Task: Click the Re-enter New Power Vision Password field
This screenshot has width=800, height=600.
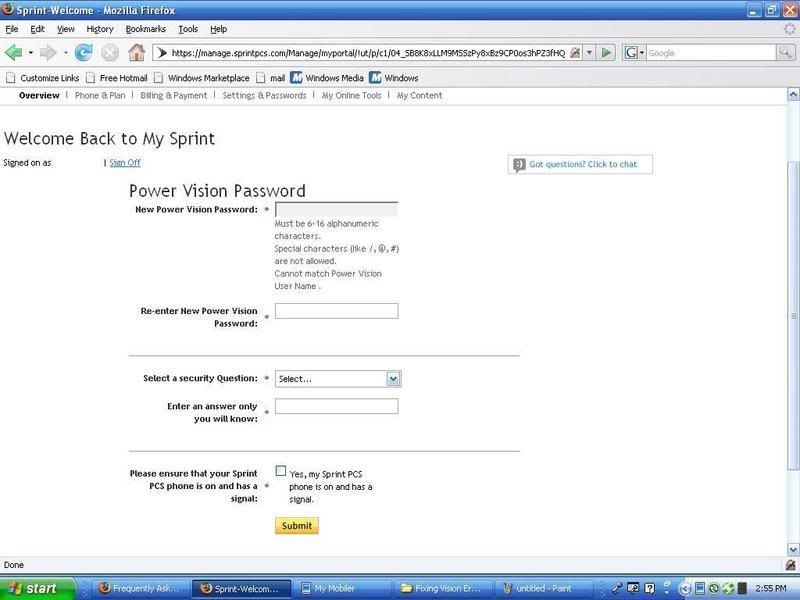Action: [337, 311]
